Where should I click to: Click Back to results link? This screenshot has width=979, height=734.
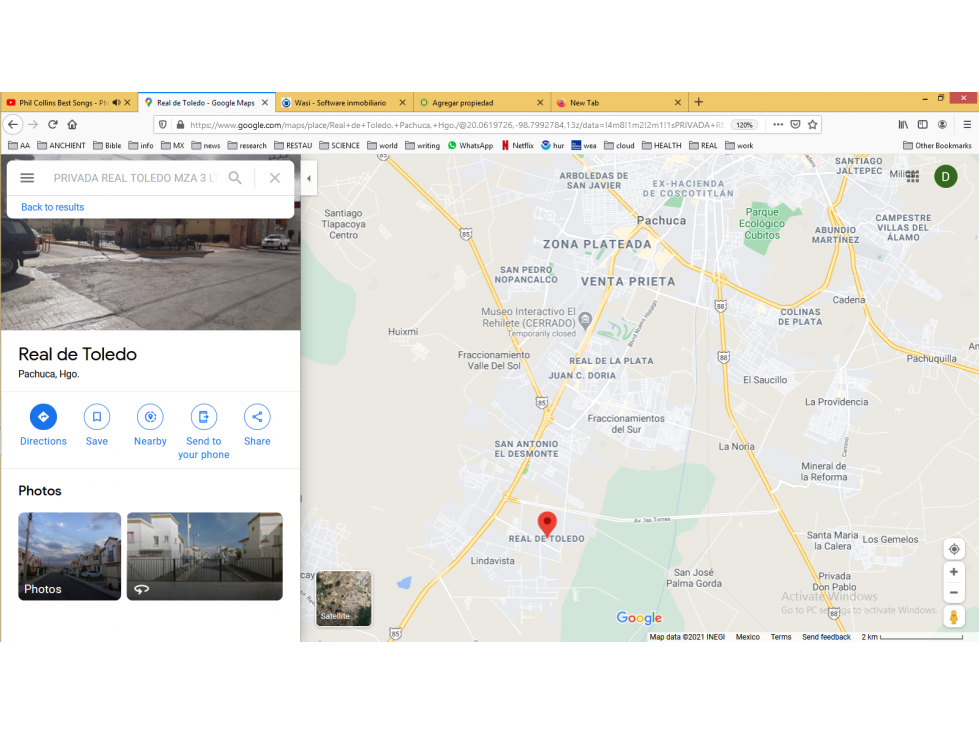click(x=52, y=207)
